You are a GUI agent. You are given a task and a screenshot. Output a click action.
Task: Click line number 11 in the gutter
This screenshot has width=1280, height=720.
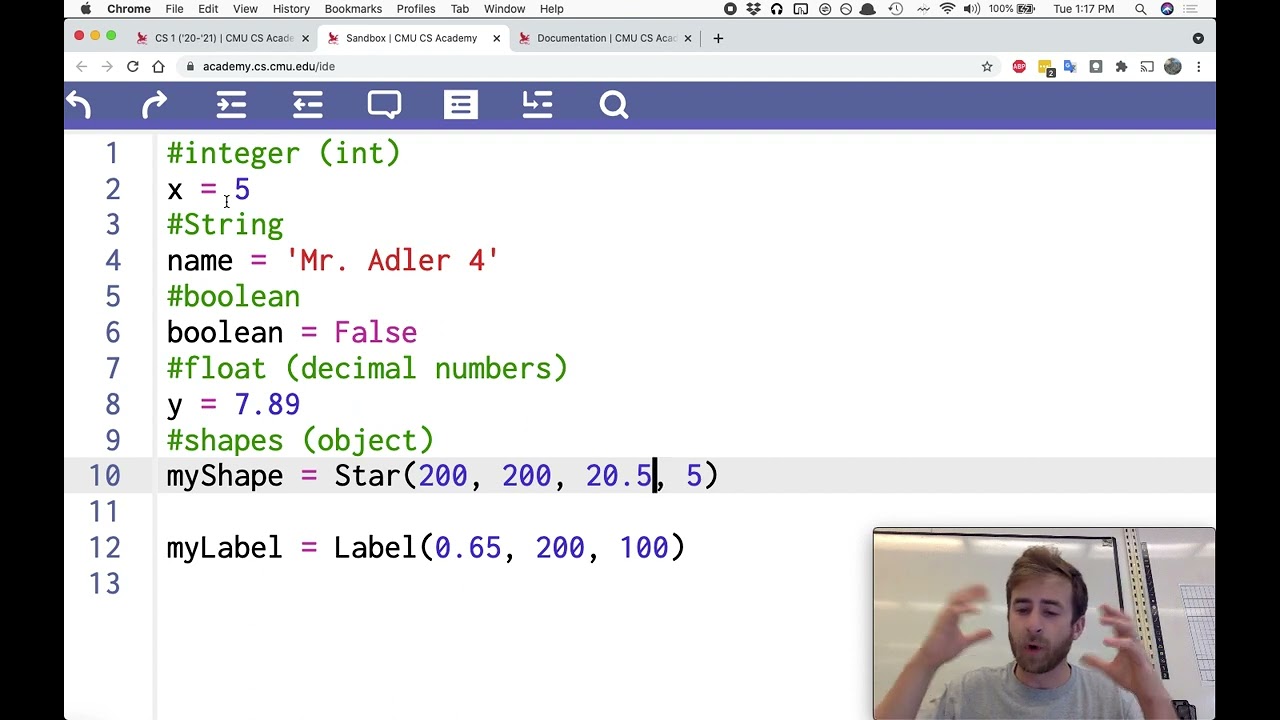click(104, 512)
